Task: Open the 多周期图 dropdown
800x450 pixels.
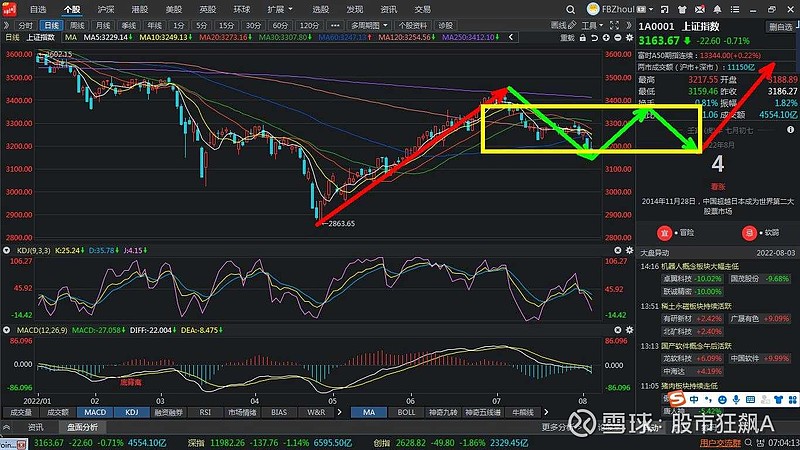Action: [x=369, y=25]
